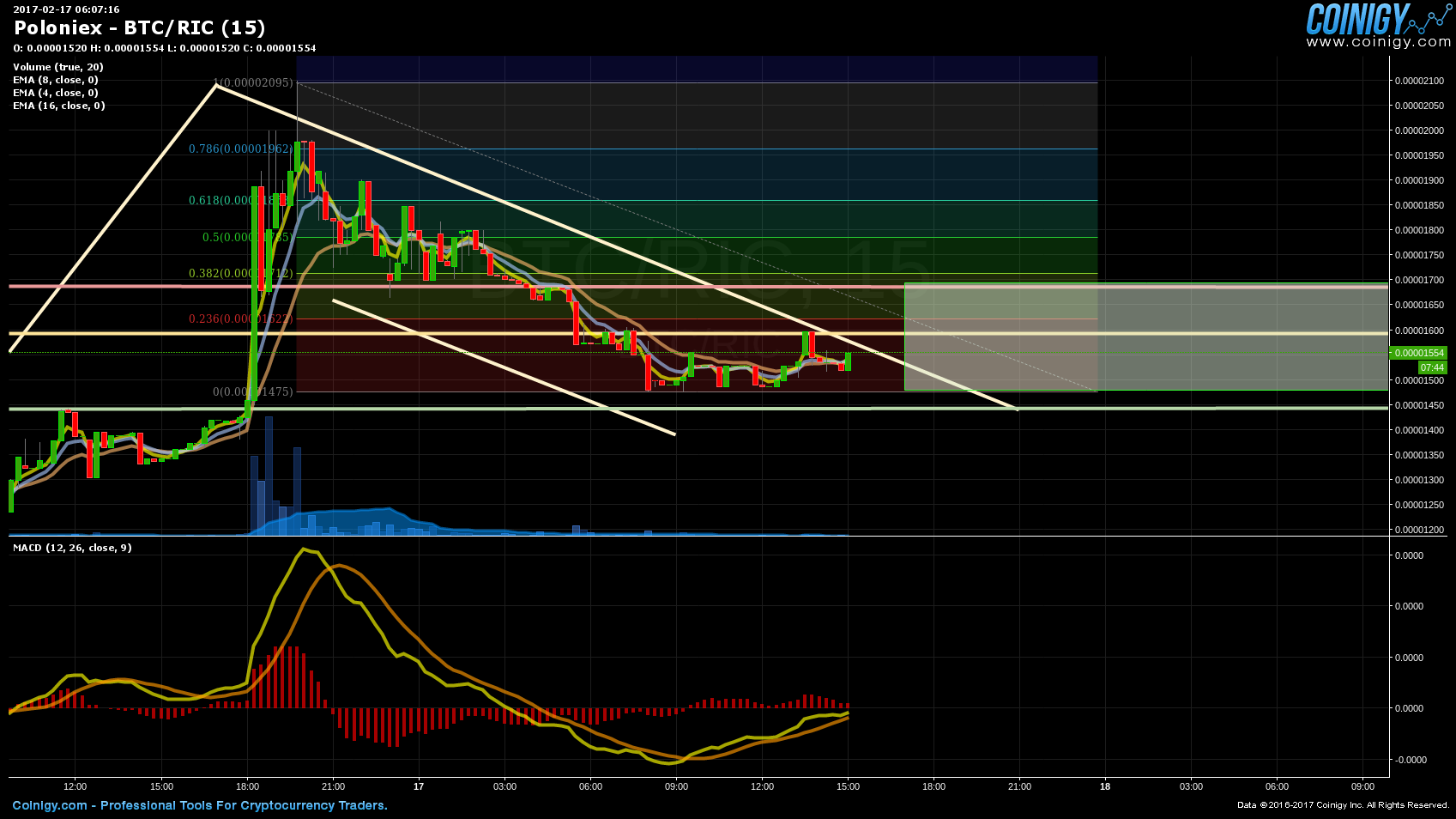1456x819 pixels.
Task: Click the OHLC values line
Action: pyautogui.click(x=165, y=48)
